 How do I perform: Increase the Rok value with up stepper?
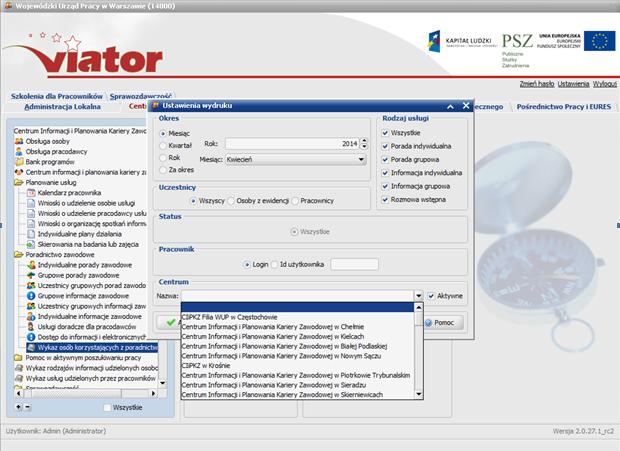pos(364,141)
